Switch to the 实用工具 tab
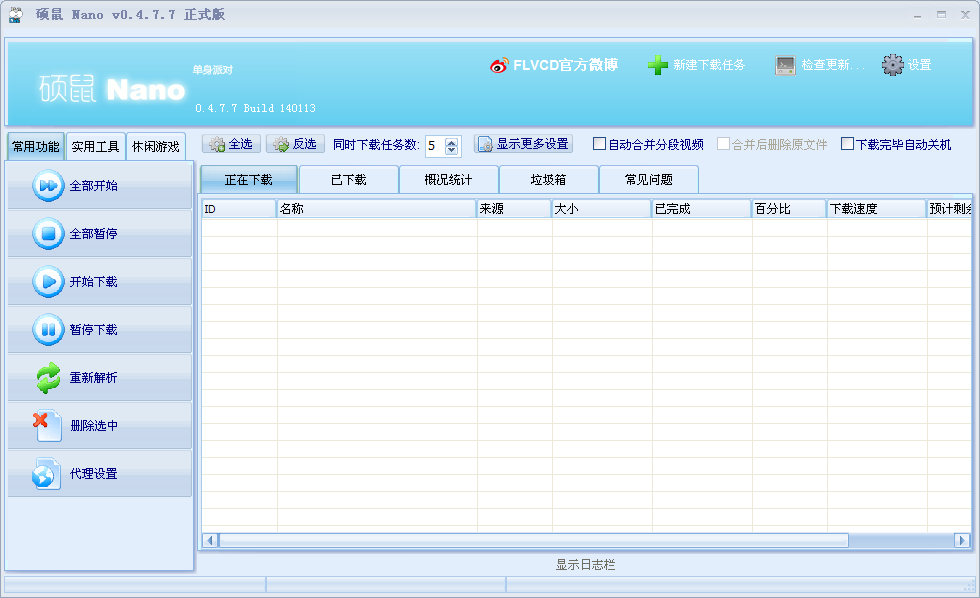Viewport: 980px width, 598px height. (x=96, y=147)
